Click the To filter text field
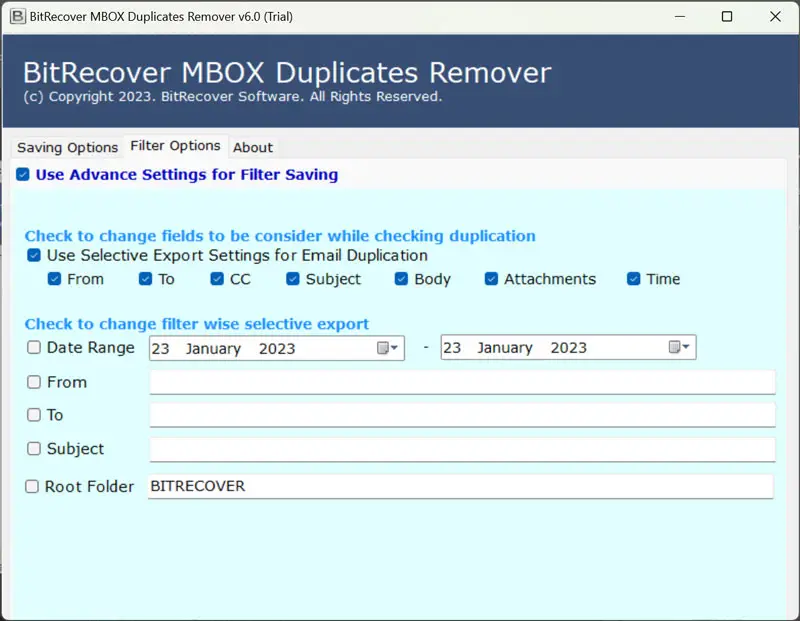Image resolution: width=800 pixels, height=621 pixels. coord(462,415)
